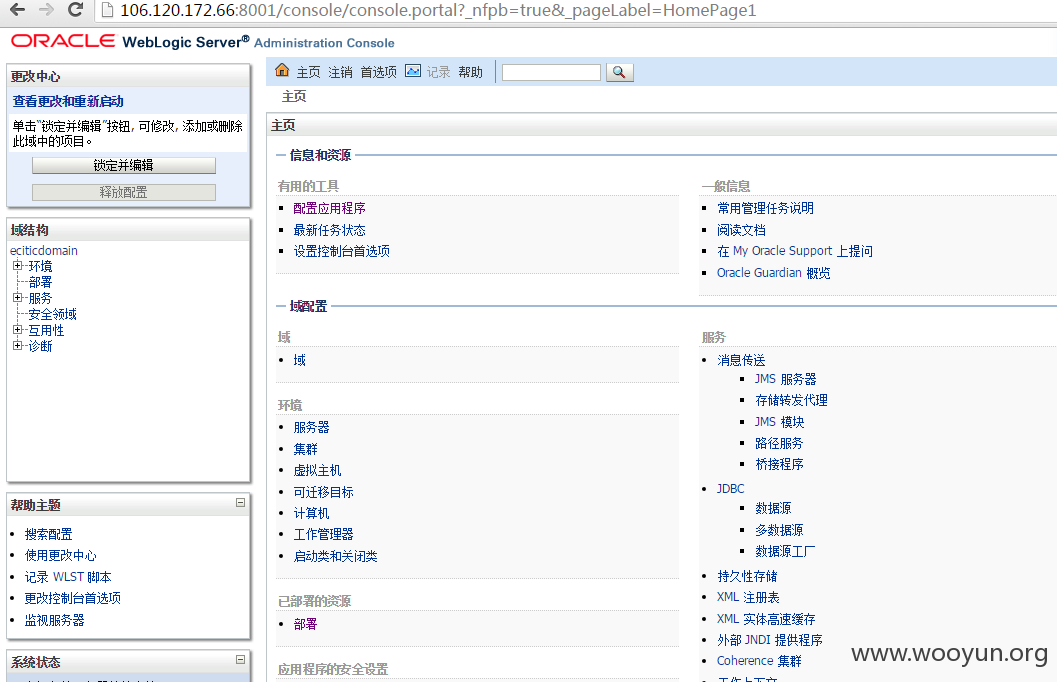Click the magnifier search button
1057x682 pixels.
point(620,72)
